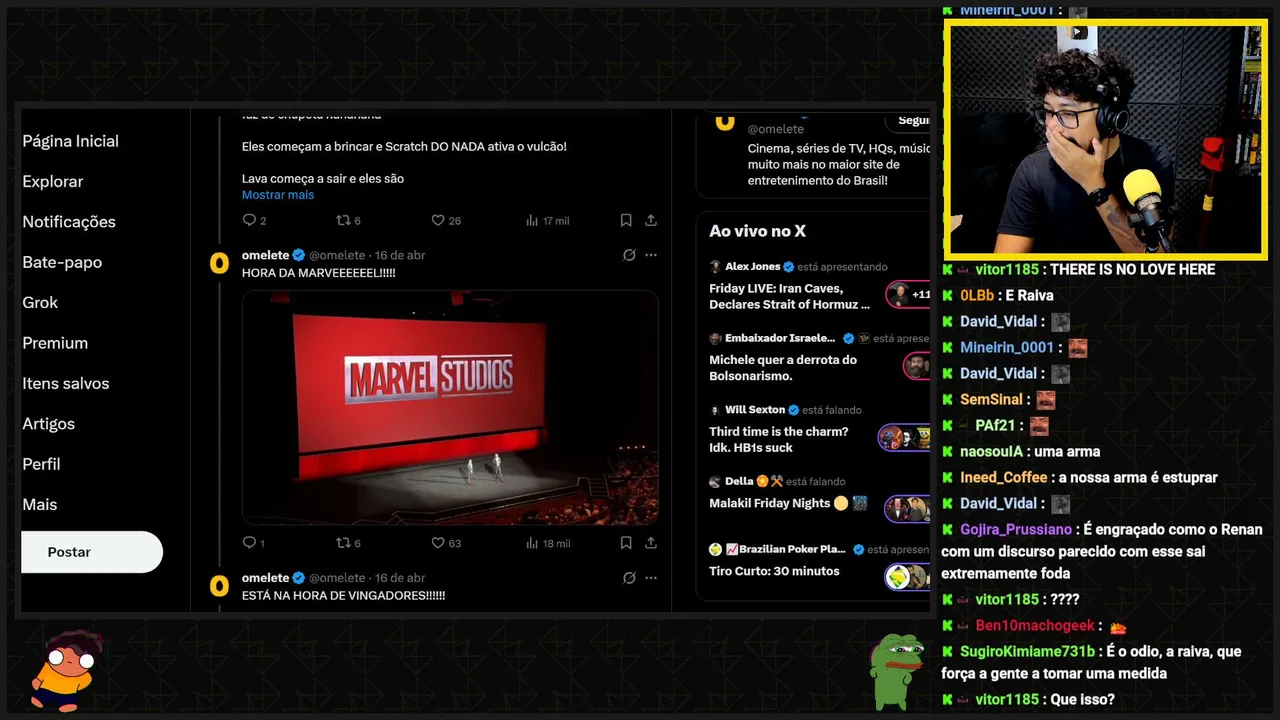Open Michele quer a derrota do Bolsonarismo broadcast
This screenshot has width=1280, height=720.
pyautogui.click(x=783, y=368)
